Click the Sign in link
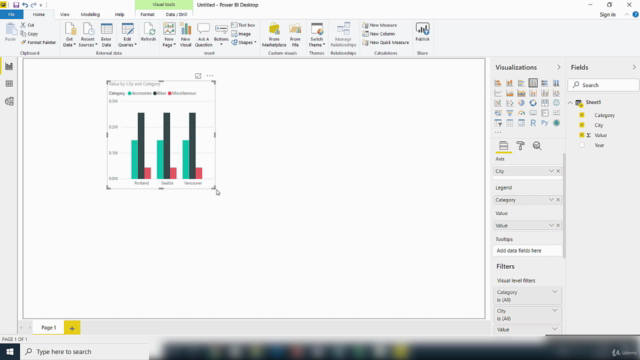This screenshot has width=640, height=360. click(x=608, y=15)
